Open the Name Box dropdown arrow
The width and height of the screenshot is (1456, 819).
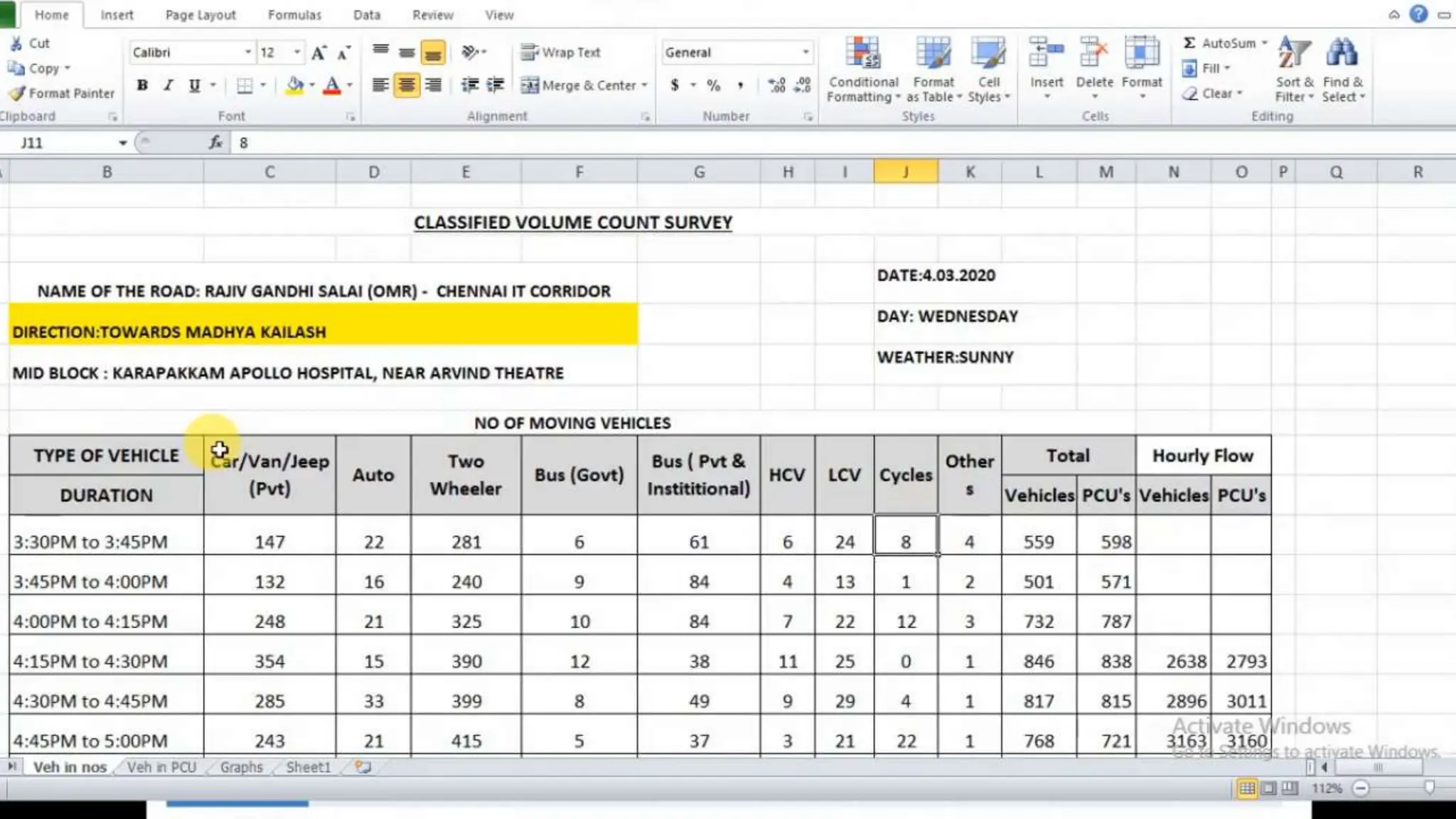122,143
